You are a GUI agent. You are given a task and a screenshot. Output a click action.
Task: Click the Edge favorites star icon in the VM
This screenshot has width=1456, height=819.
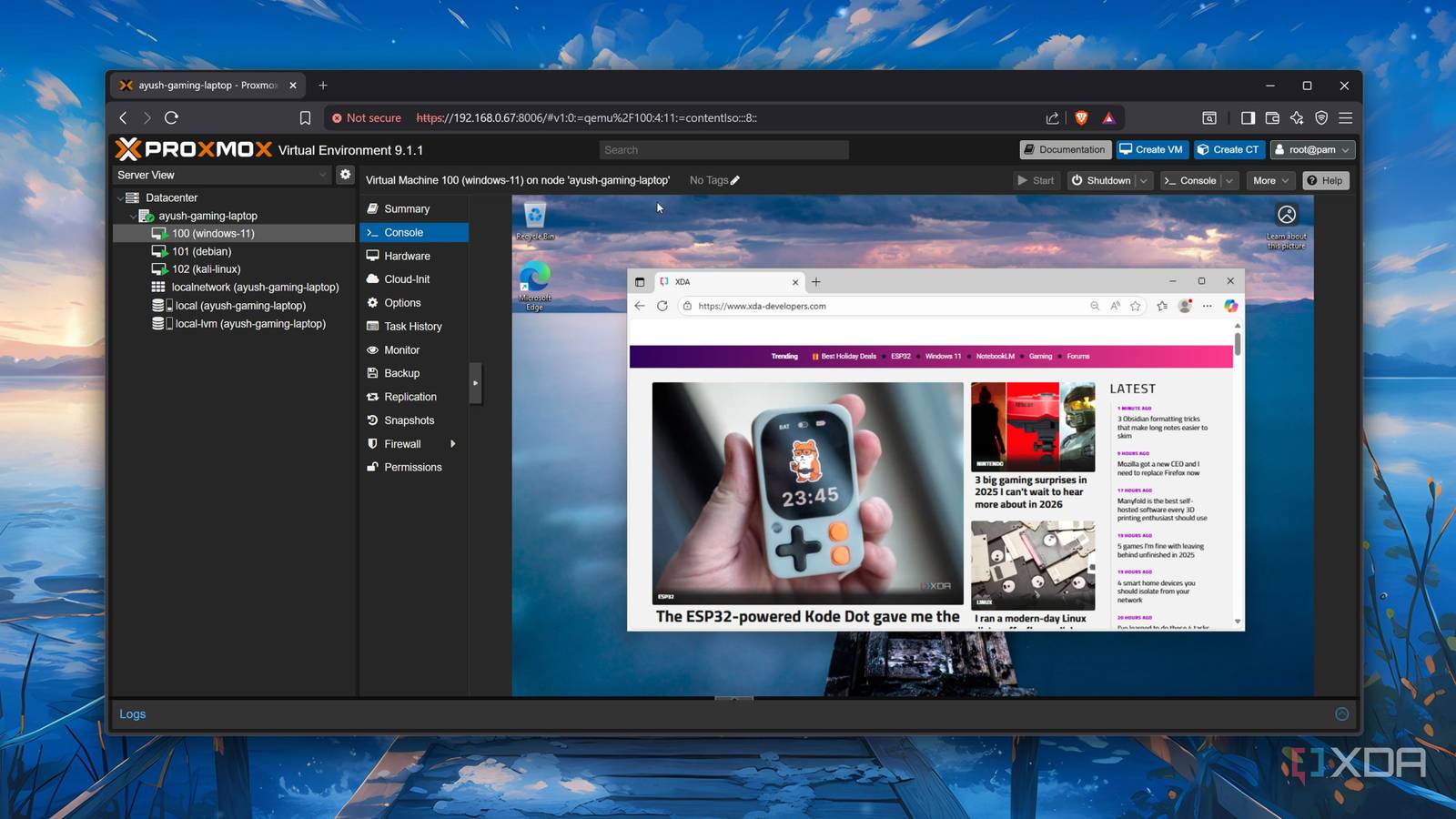tap(1136, 306)
